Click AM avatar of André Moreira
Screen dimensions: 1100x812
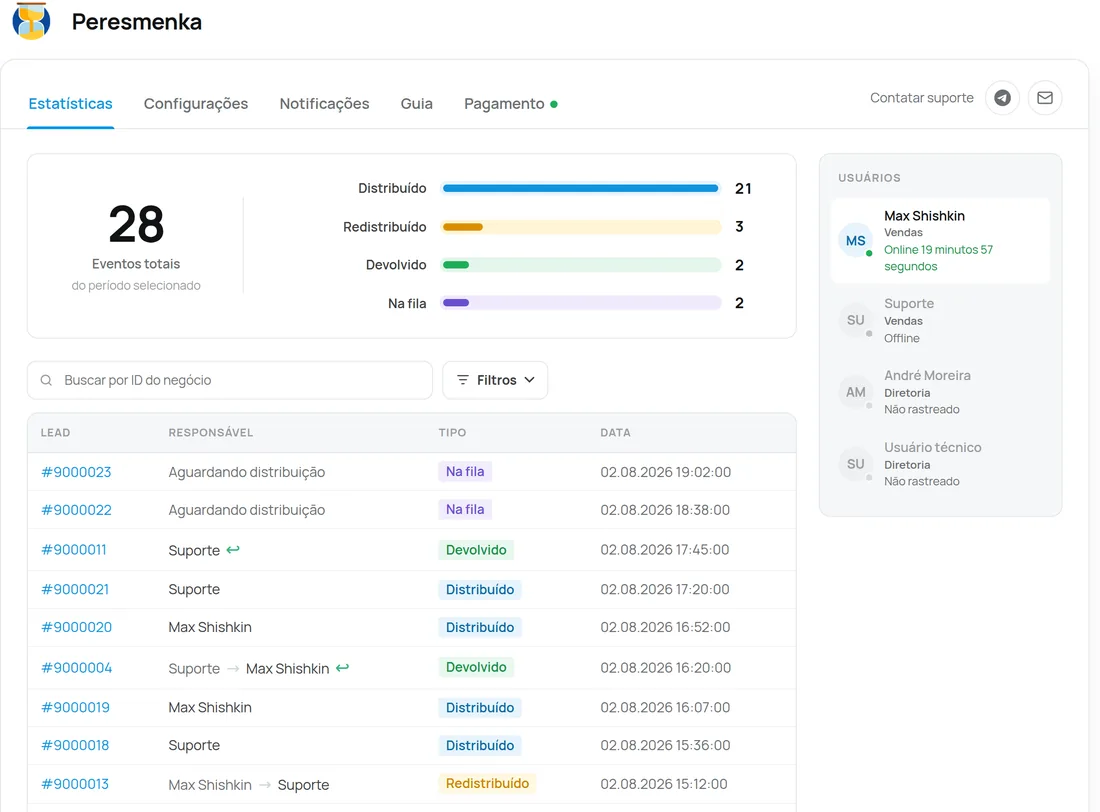pyautogui.click(x=855, y=392)
